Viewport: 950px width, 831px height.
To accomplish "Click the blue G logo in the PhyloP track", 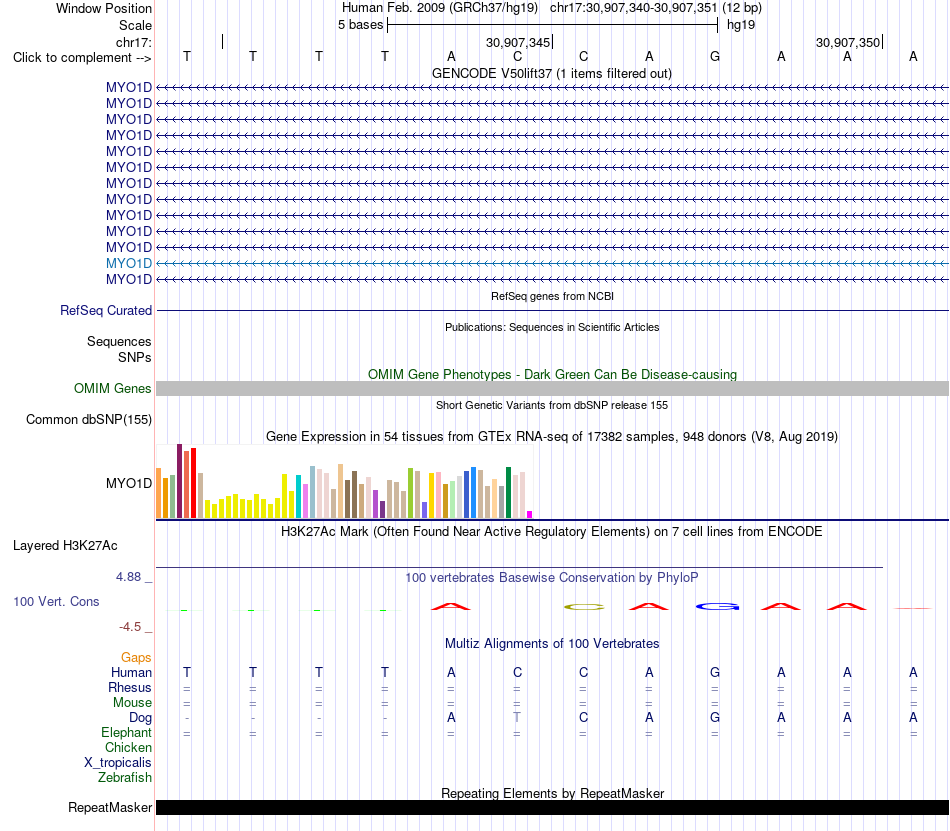I will (x=717, y=606).
